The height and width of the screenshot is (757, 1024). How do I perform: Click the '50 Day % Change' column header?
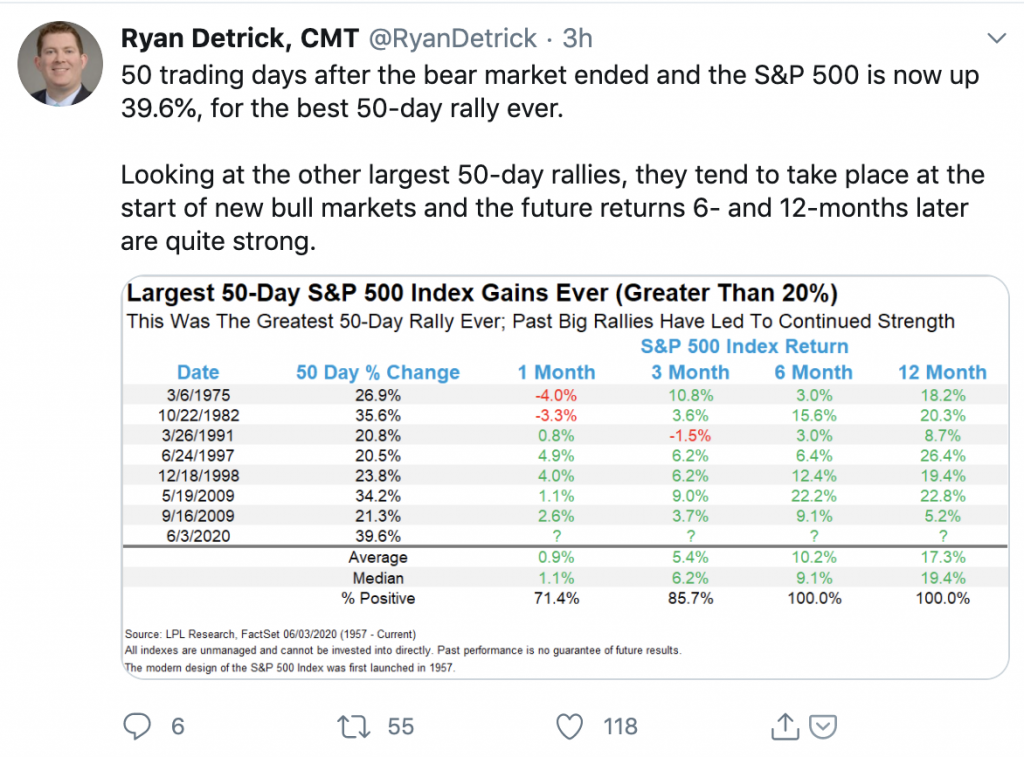click(378, 372)
